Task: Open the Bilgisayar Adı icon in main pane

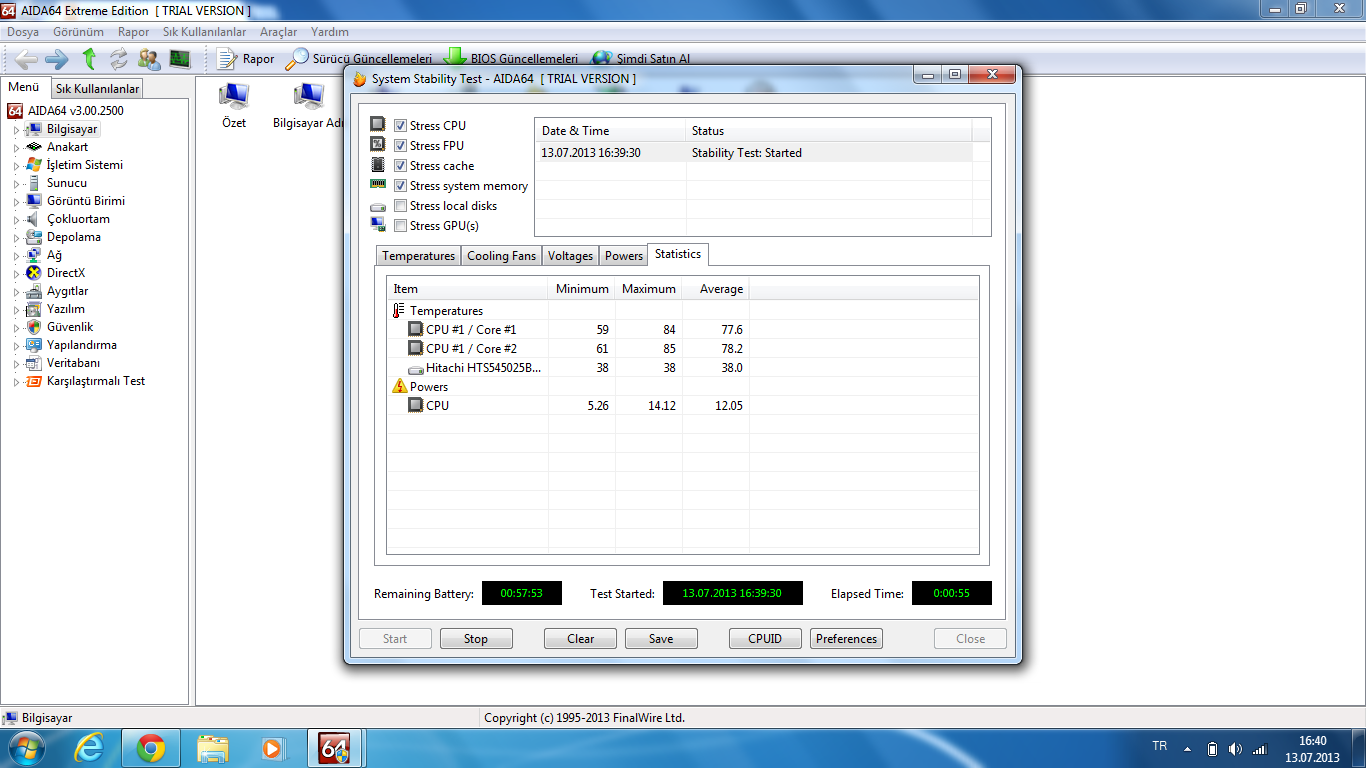Action: tap(308, 106)
